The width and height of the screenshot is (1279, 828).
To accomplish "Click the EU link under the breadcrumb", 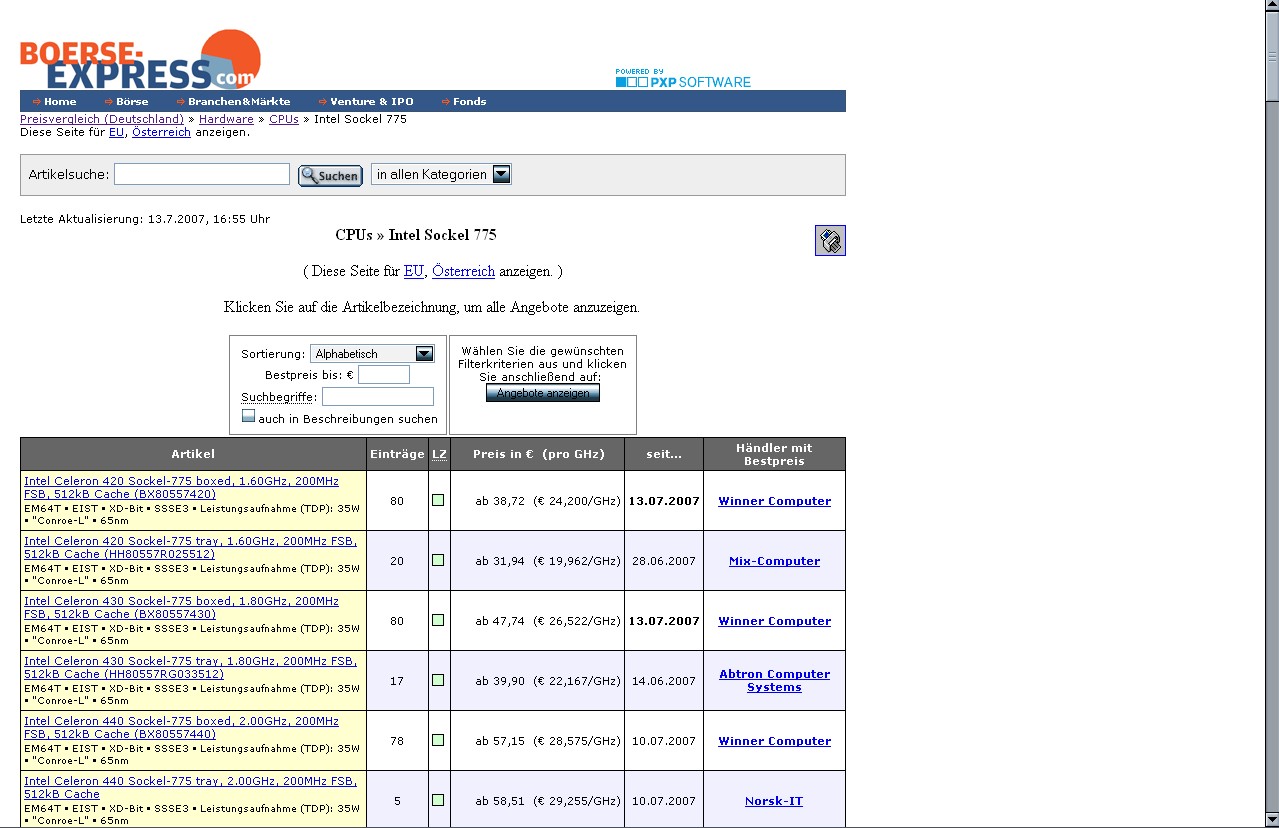I will pos(117,132).
